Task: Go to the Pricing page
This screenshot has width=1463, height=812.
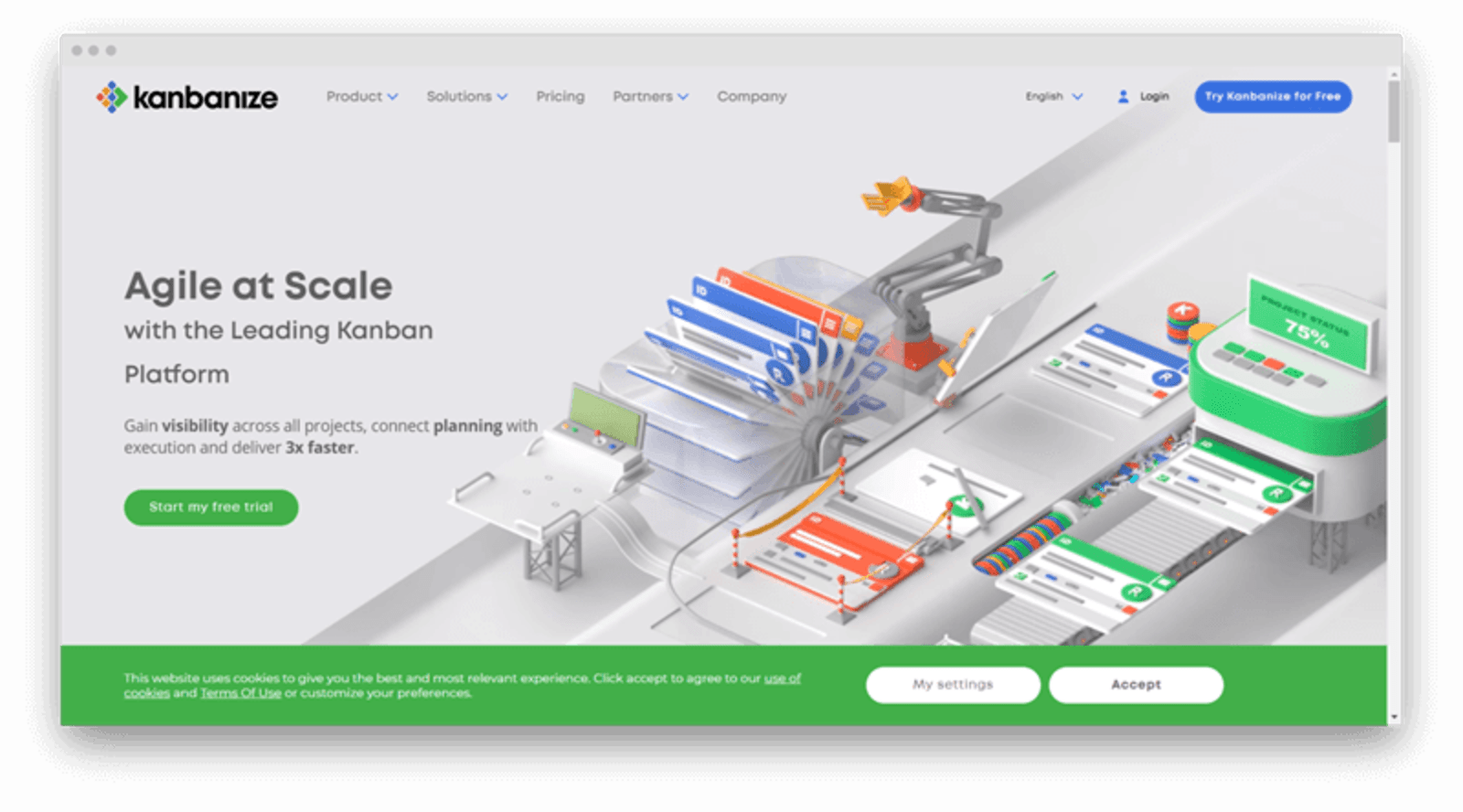Action: tap(561, 96)
